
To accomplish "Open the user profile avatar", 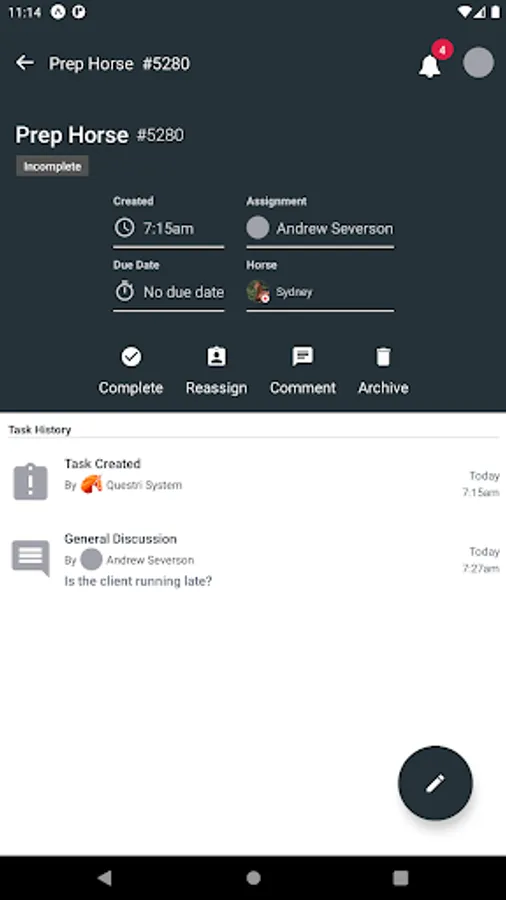I will click(x=478, y=63).
